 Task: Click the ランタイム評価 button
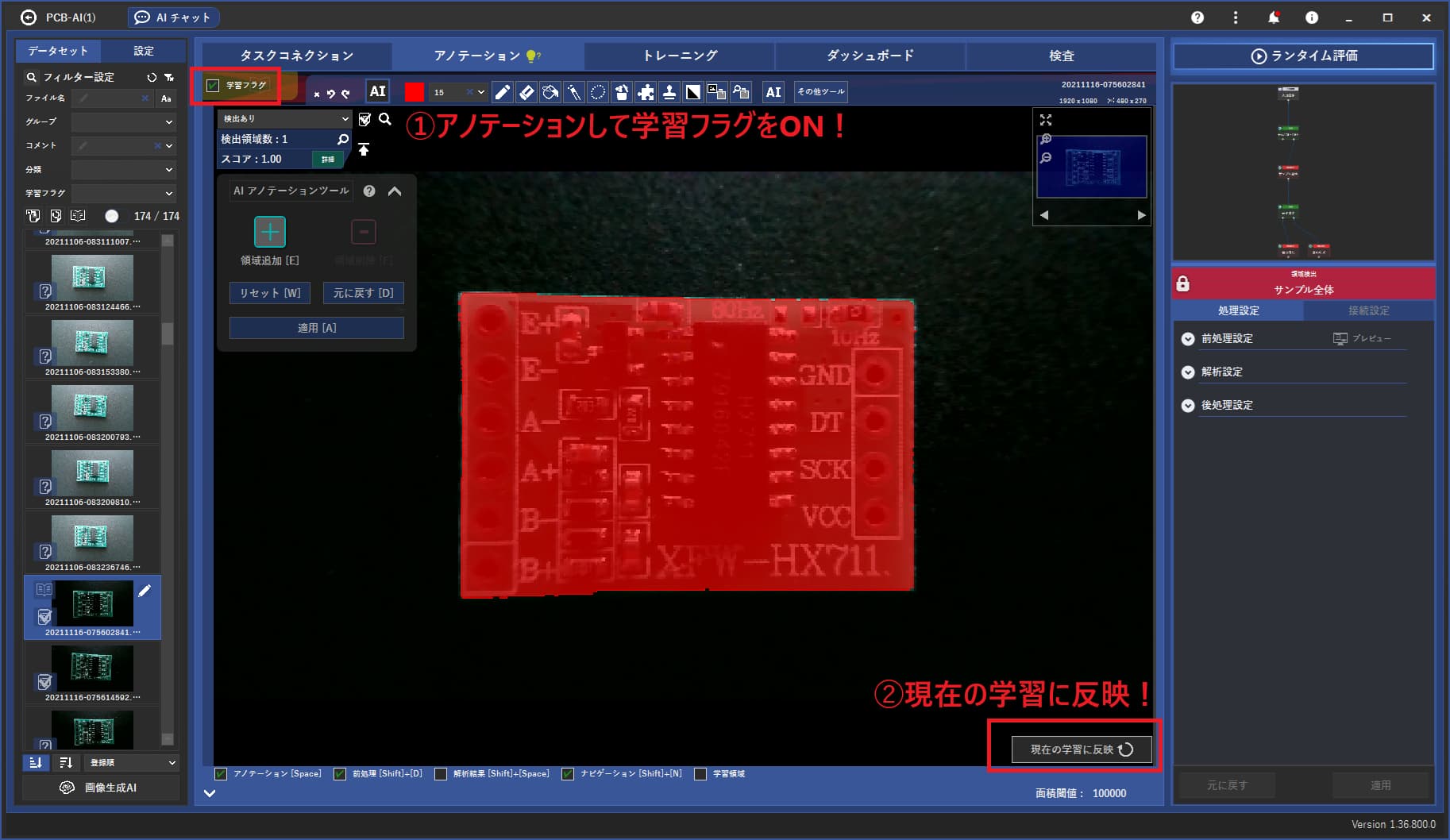1304,56
